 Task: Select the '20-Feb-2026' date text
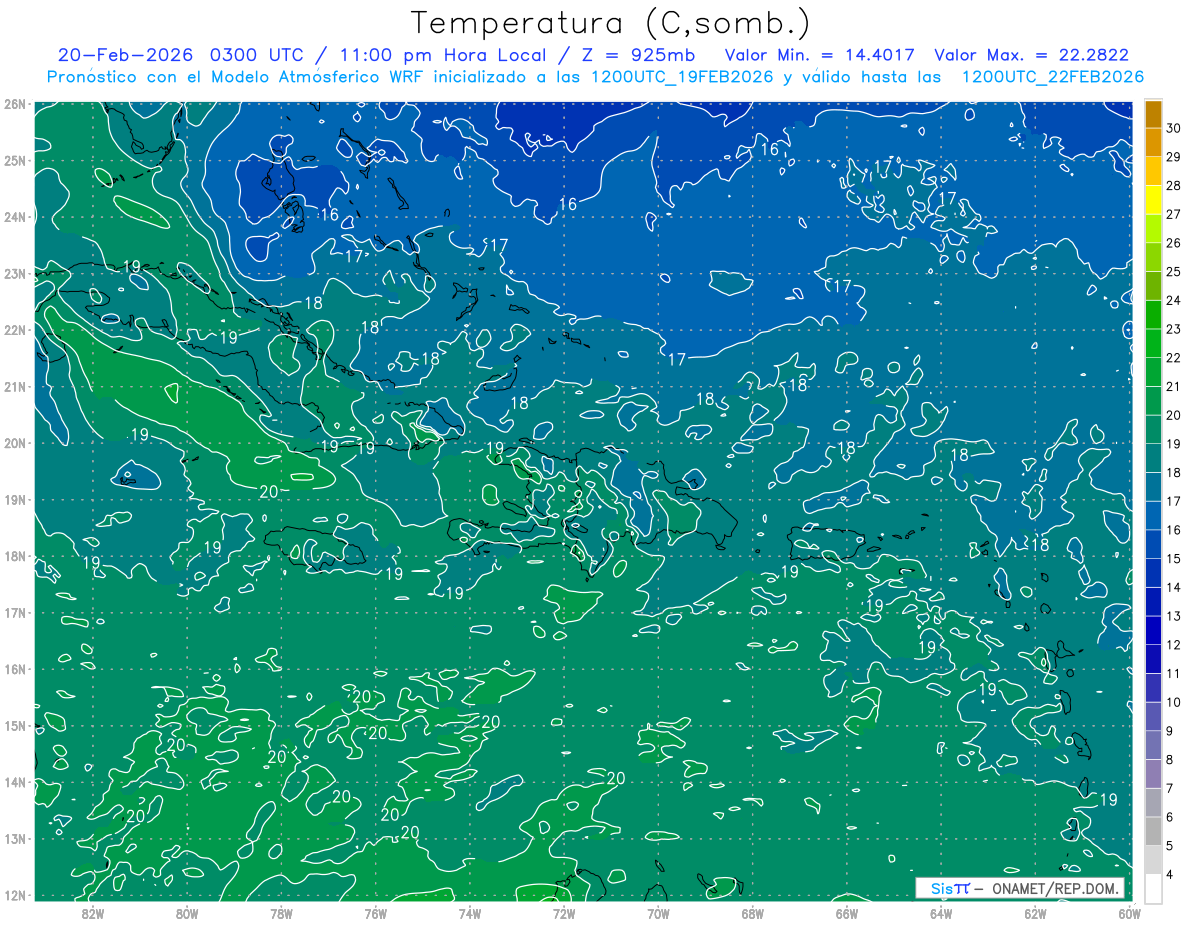point(126,55)
